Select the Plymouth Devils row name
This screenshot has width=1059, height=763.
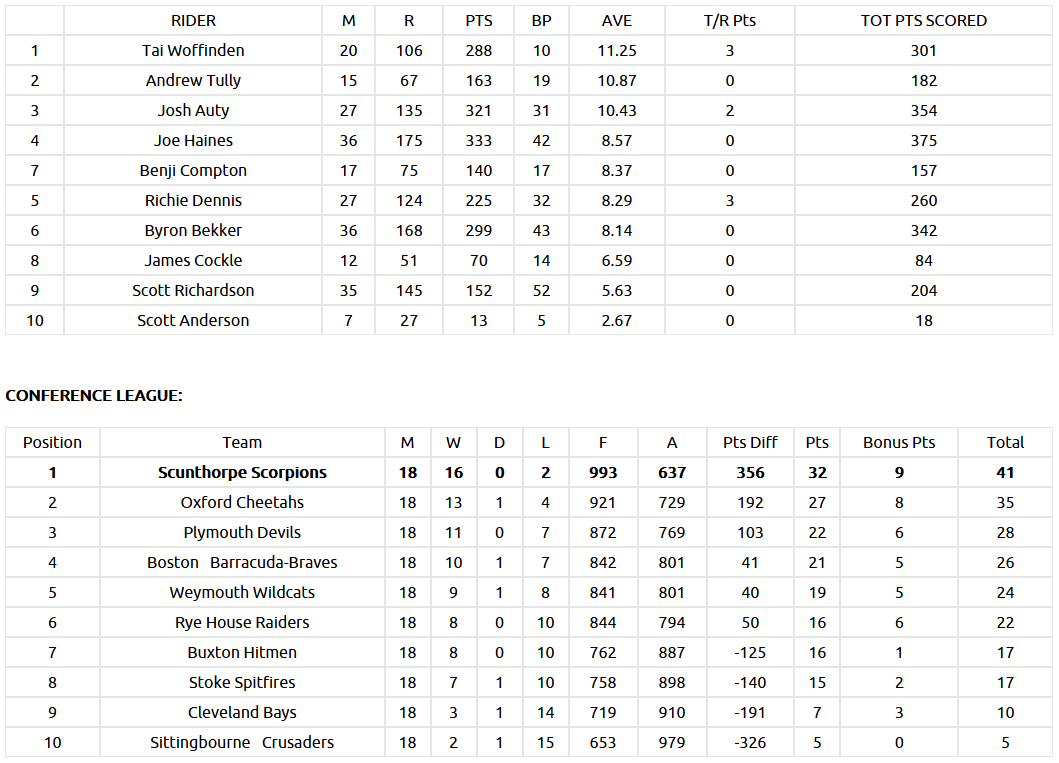pos(242,532)
